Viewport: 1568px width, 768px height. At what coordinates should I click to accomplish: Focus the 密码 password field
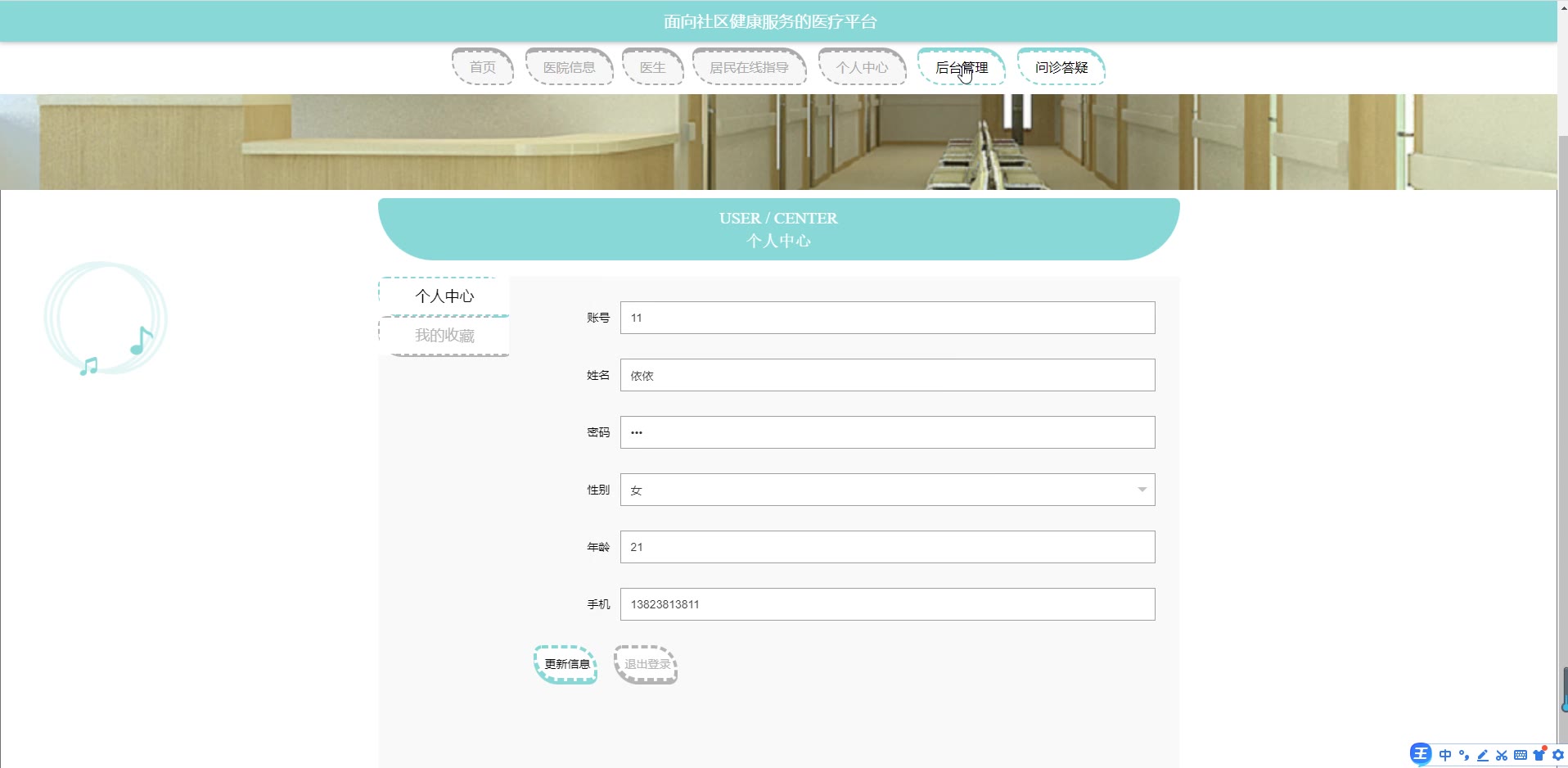tap(888, 432)
